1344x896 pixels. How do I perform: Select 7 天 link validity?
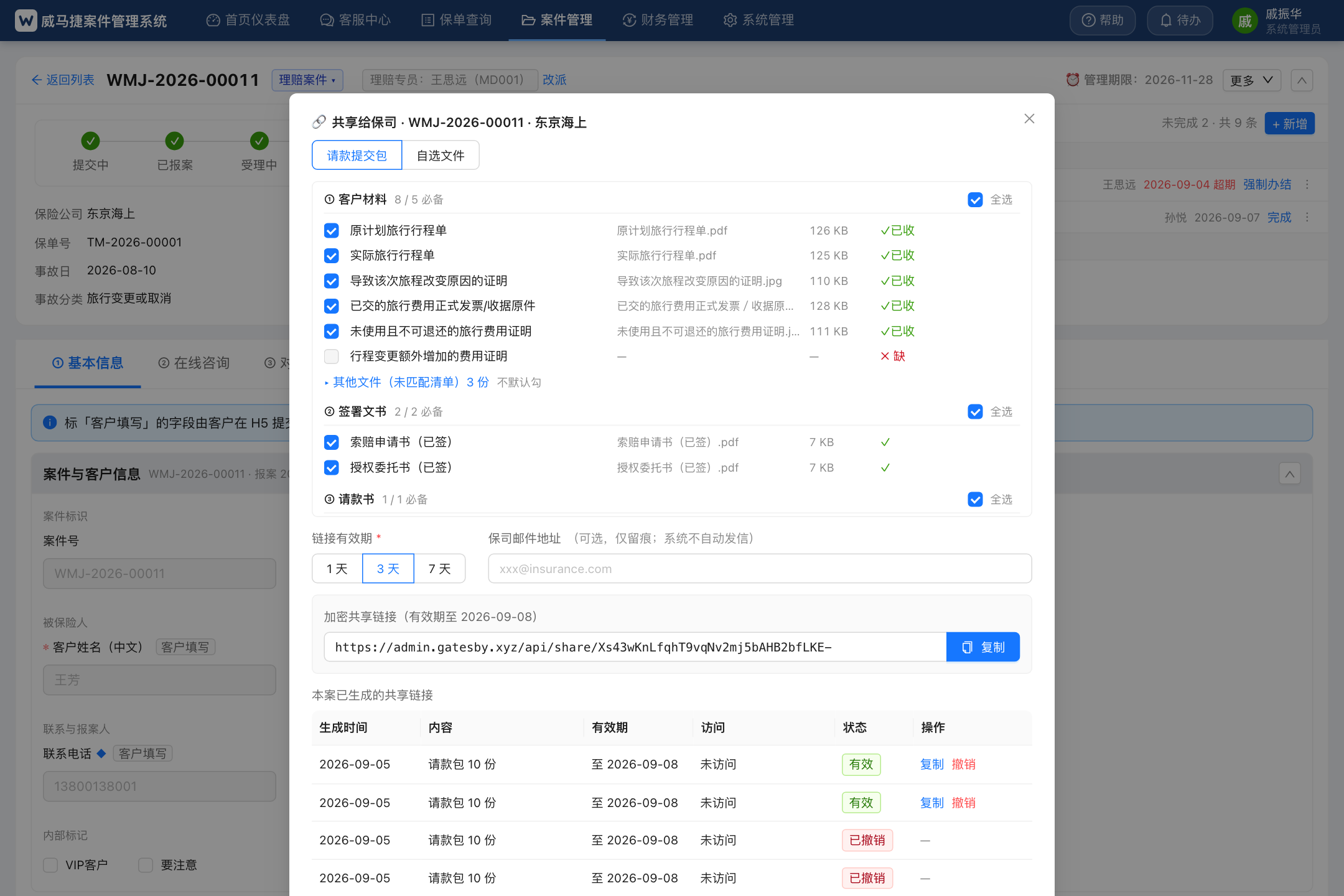click(440, 569)
